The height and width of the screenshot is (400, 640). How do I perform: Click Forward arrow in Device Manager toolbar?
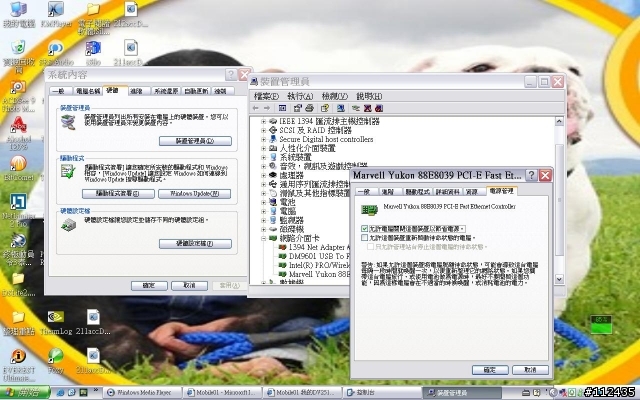[x=267, y=108]
